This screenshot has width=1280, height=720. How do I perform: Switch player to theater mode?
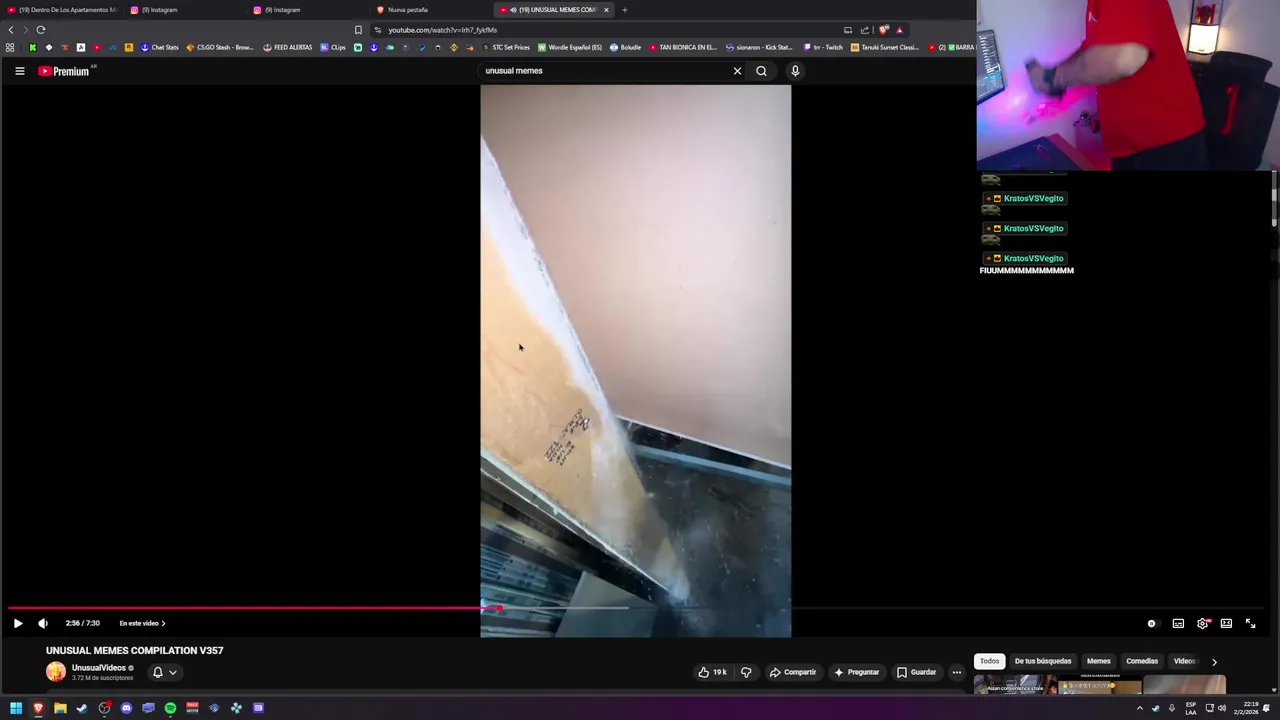[x=1226, y=623]
